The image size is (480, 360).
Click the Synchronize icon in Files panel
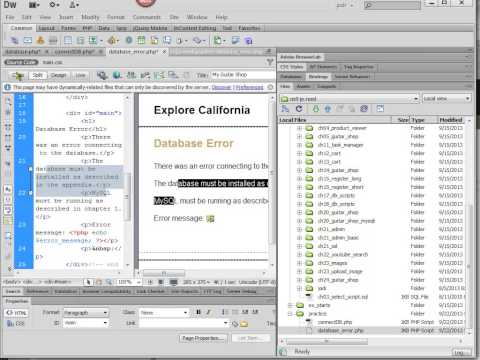click(364, 109)
